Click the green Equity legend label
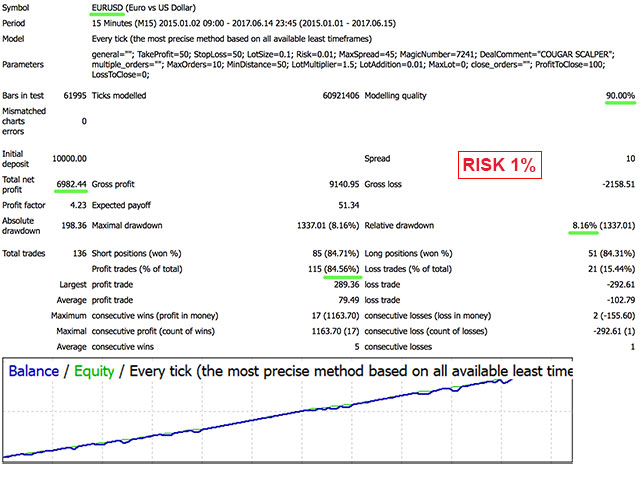Viewport: 640px width, 480px height. click(x=92, y=370)
